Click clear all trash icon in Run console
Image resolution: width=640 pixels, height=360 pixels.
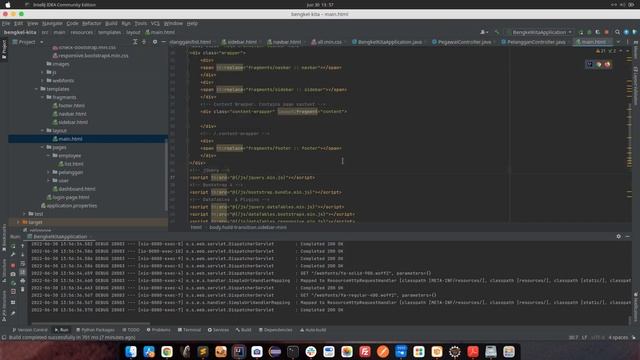click(22, 289)
